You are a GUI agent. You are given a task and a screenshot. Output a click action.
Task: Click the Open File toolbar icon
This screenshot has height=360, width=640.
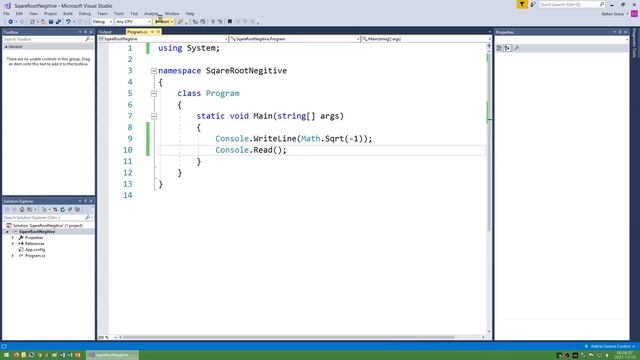pos(43,22)
